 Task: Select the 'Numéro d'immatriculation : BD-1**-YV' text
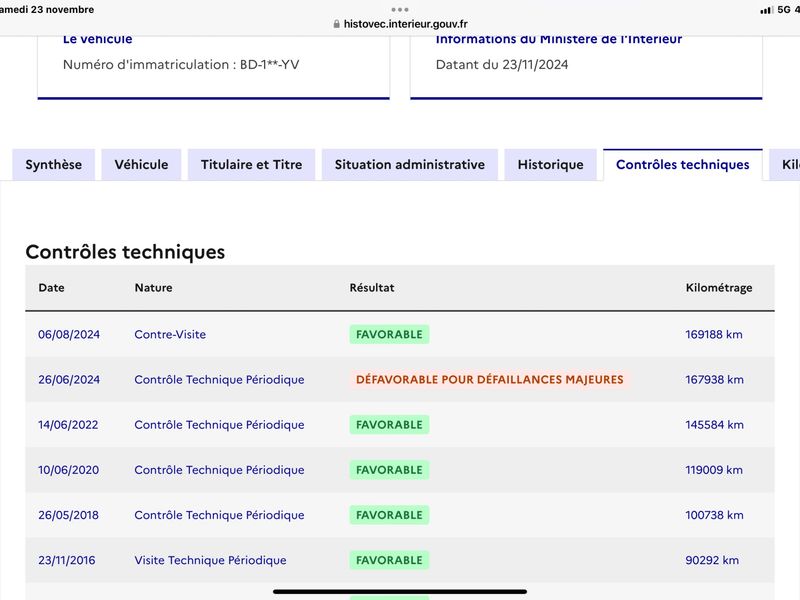(x=181, y=65)
